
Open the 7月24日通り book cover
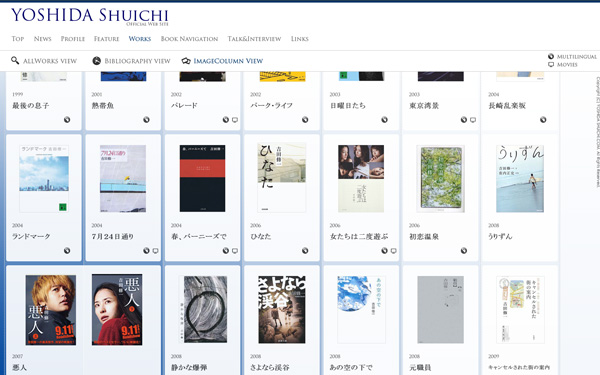pyautogui.click(x=123, y=178)
